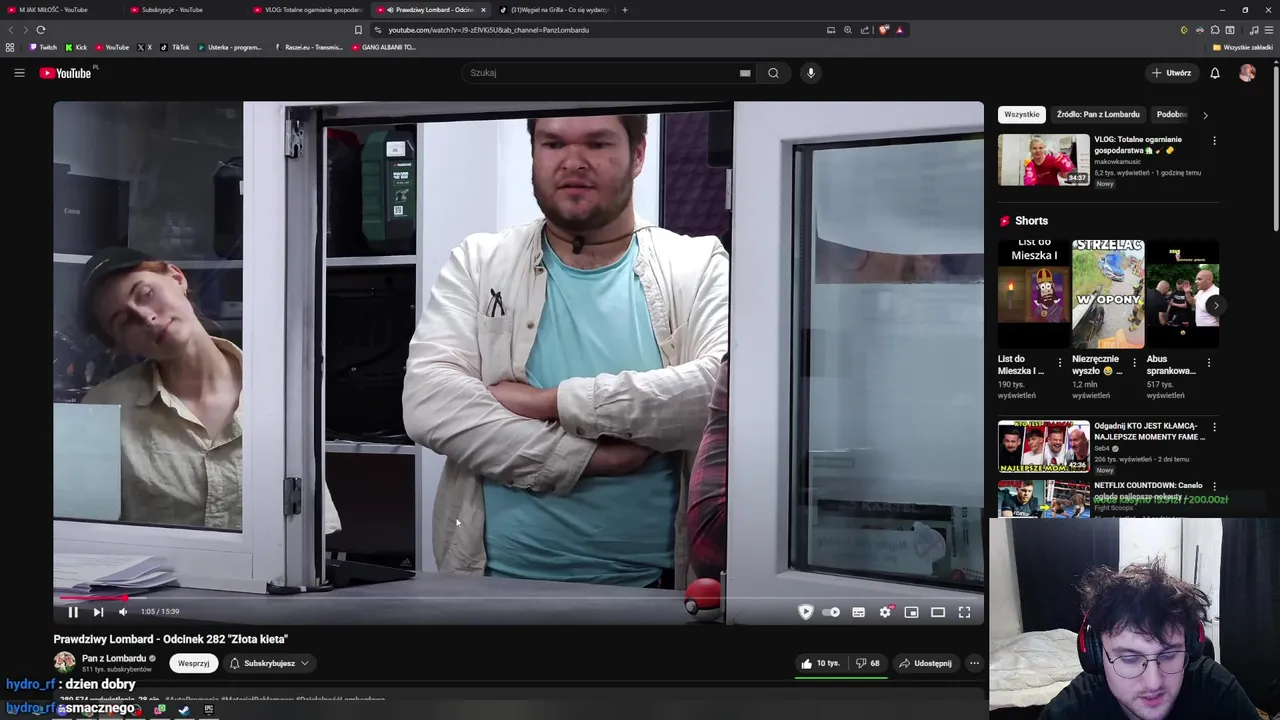Select the Wszystkie filter chip
The image size is (1280, 720).
(x=1021, y=114)
